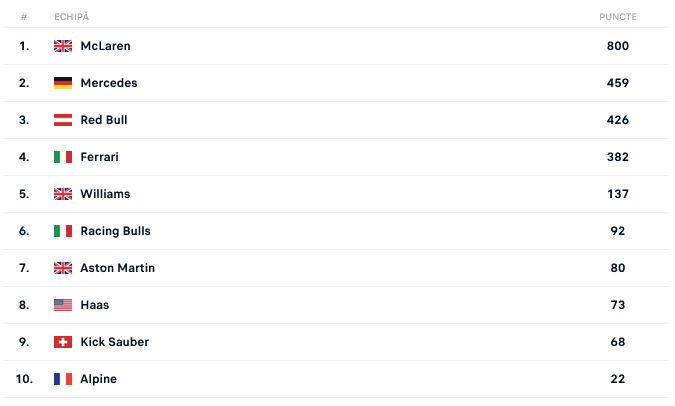675x406 pixels.
Task: Click the Austrian flag beside Red Bull
Action: (63, 120)
